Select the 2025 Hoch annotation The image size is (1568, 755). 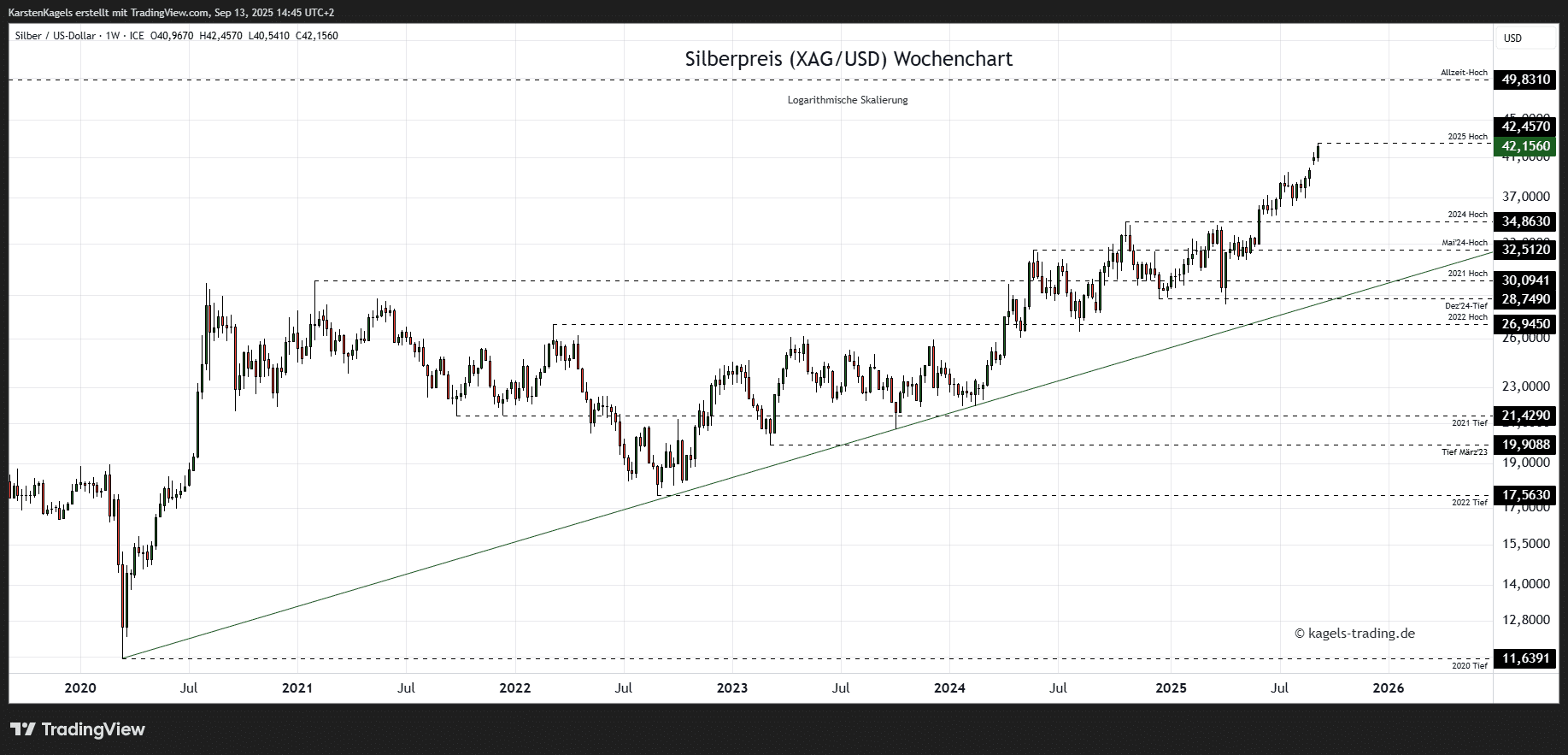coord(1467,137)
